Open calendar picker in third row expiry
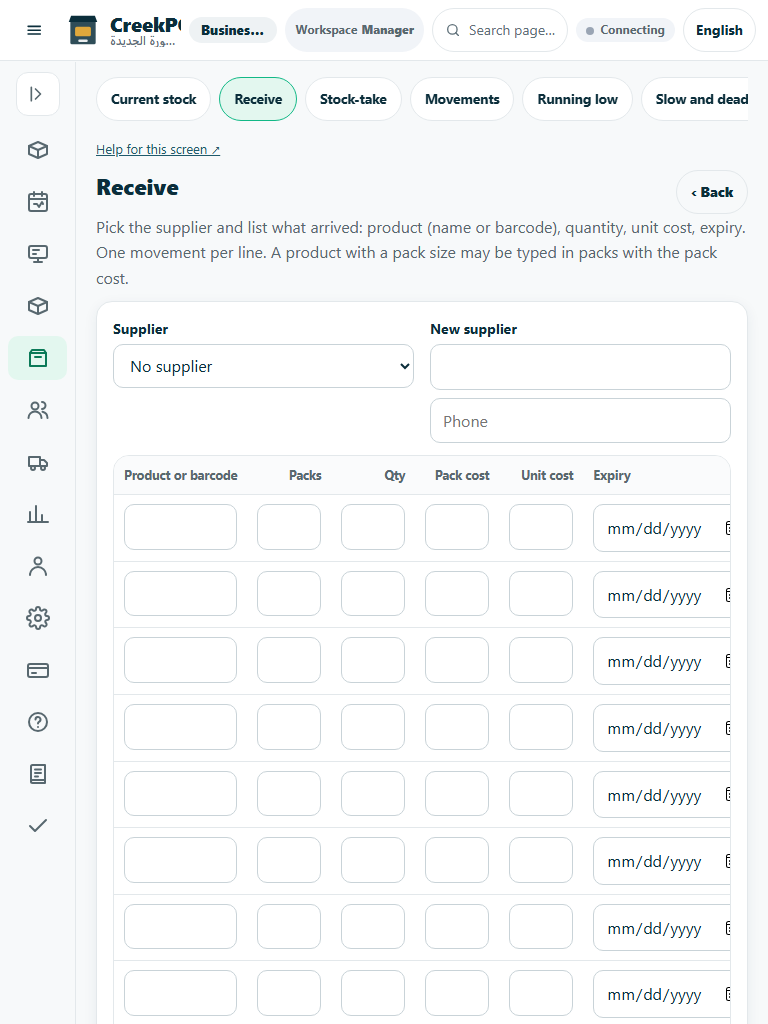 pos(727,662)
